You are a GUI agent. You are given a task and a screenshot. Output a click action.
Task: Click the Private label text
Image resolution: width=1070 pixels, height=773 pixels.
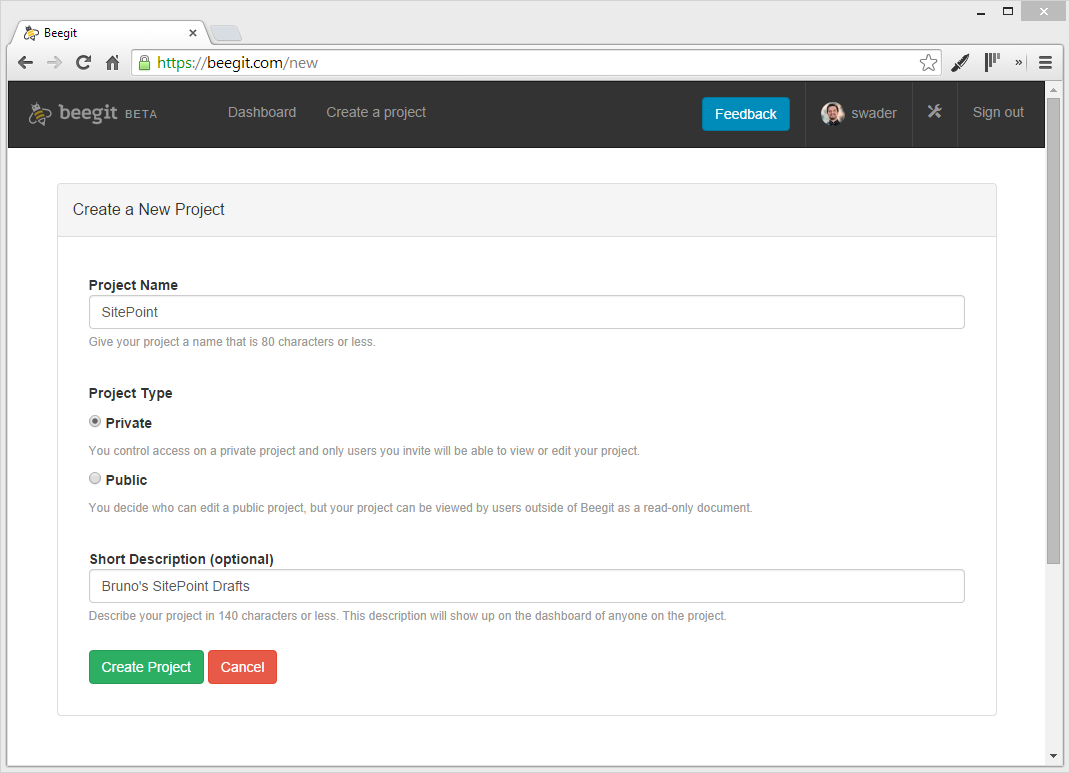(x=128, y=423)
